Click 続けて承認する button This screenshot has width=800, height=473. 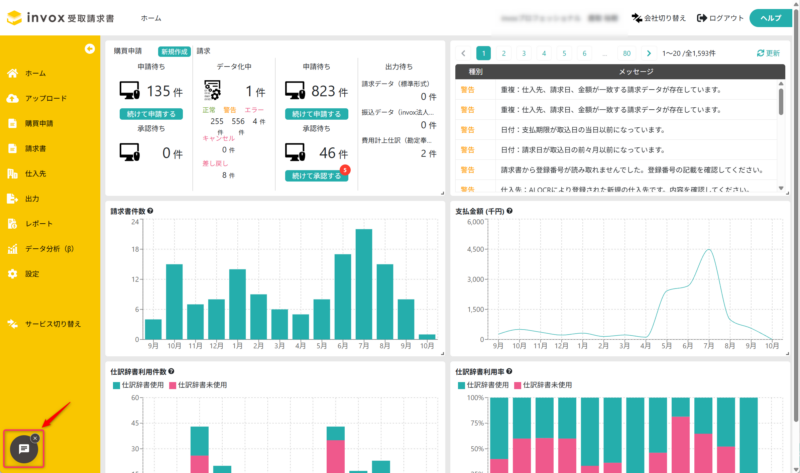click(316, 176)
